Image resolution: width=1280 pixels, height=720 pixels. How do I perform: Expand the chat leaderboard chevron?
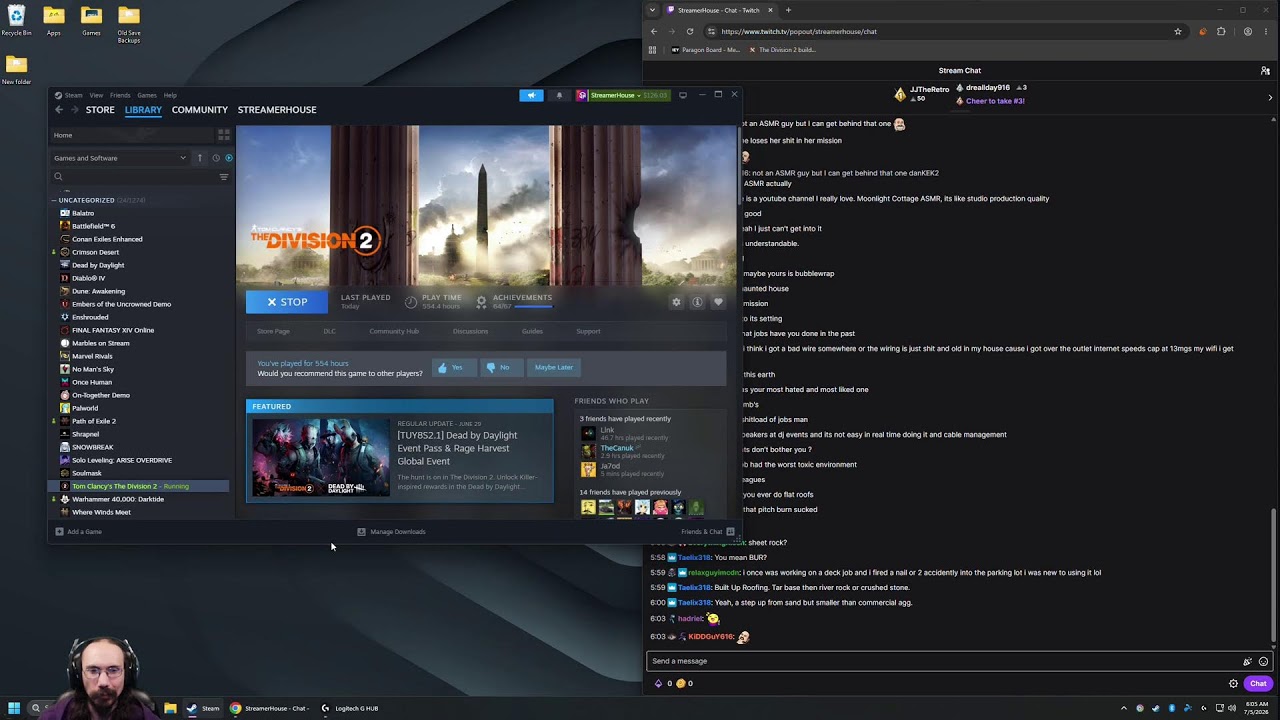tap(1270, 98)
